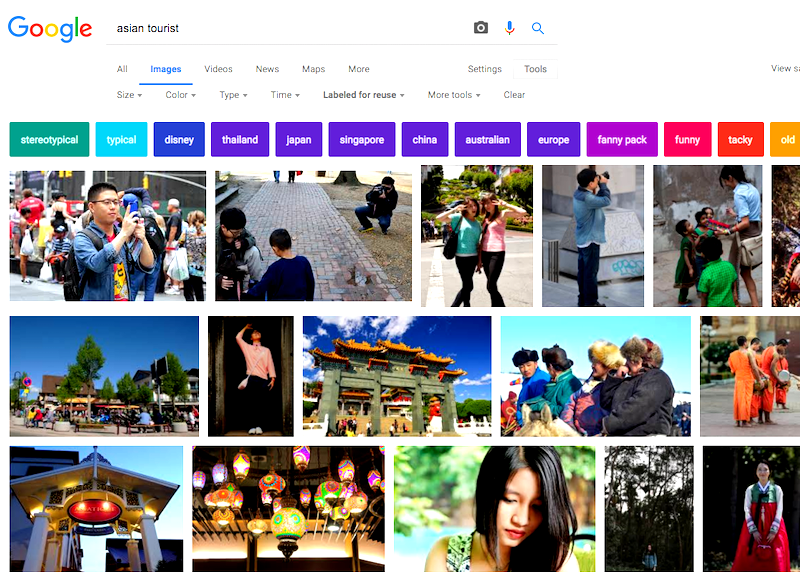Expand the Size filter dropdown
Image resolution: width=800 pixels, height=573 pixels.
click(129, 95)
